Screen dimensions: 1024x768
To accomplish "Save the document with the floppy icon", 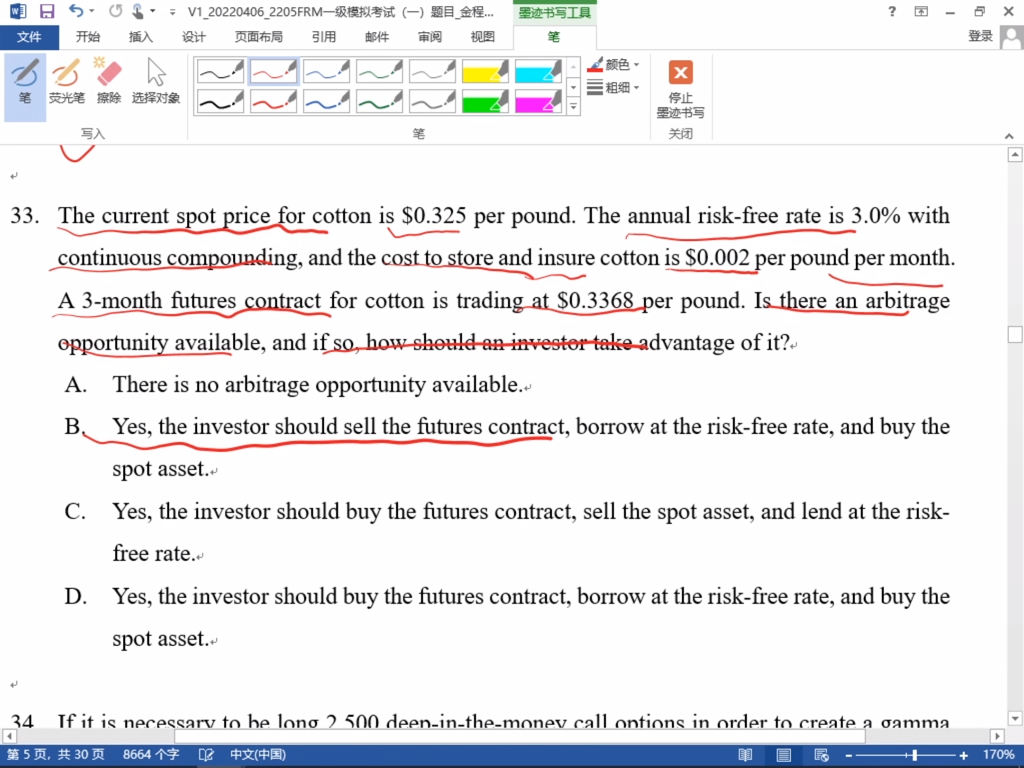I will pyautogui.click(x=46, y=12).
